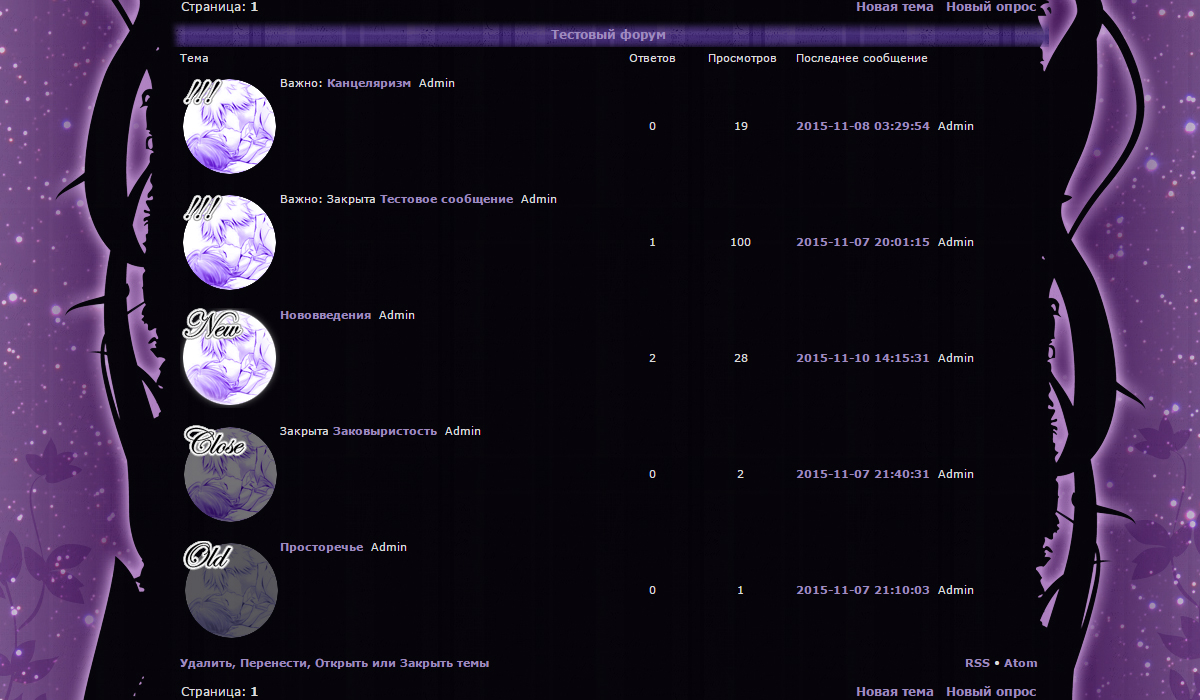Open the Тестовое сообщение topic

click(x=446, y=200)
